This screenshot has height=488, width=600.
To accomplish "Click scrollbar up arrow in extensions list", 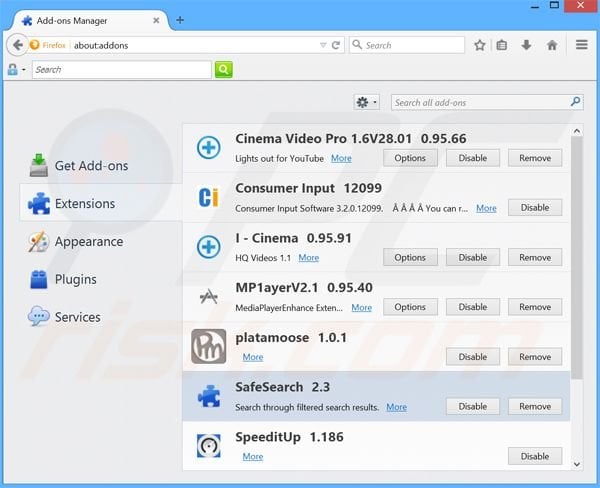I will [x=577, y=131].
